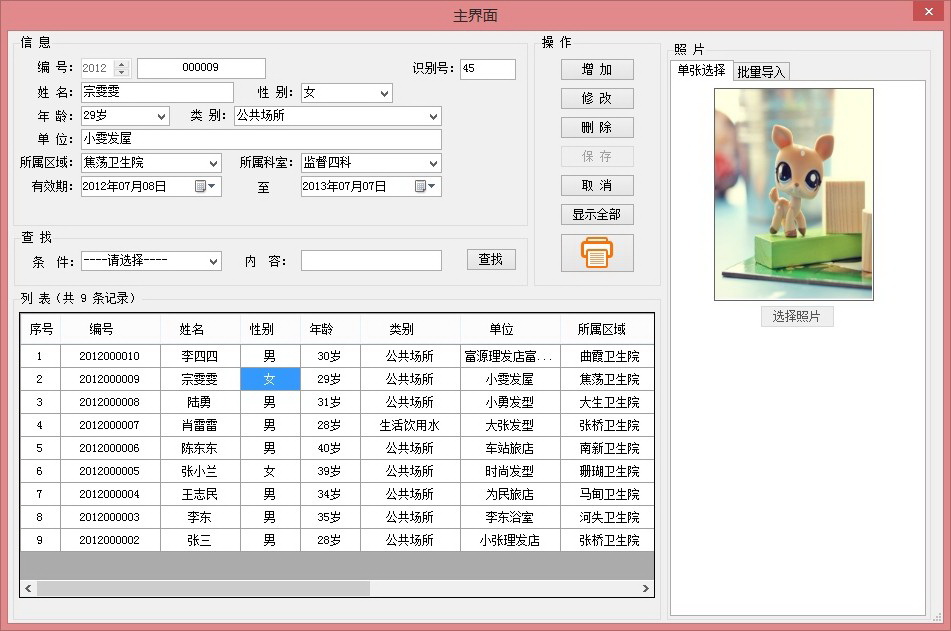
Task: Switch to the 单张选择 tab
Action: tap(702, 70)
